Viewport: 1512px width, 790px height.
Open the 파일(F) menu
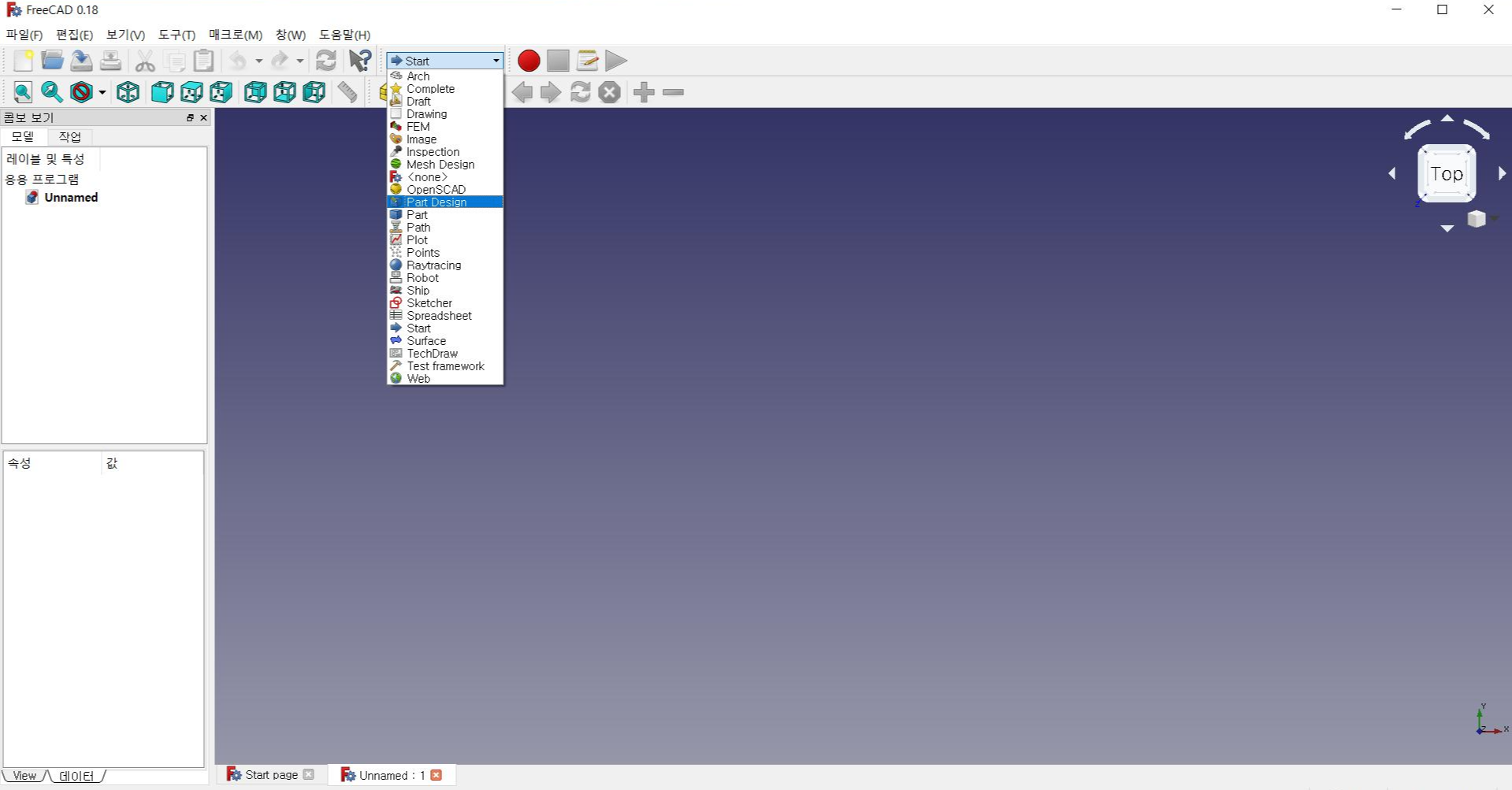24,35
